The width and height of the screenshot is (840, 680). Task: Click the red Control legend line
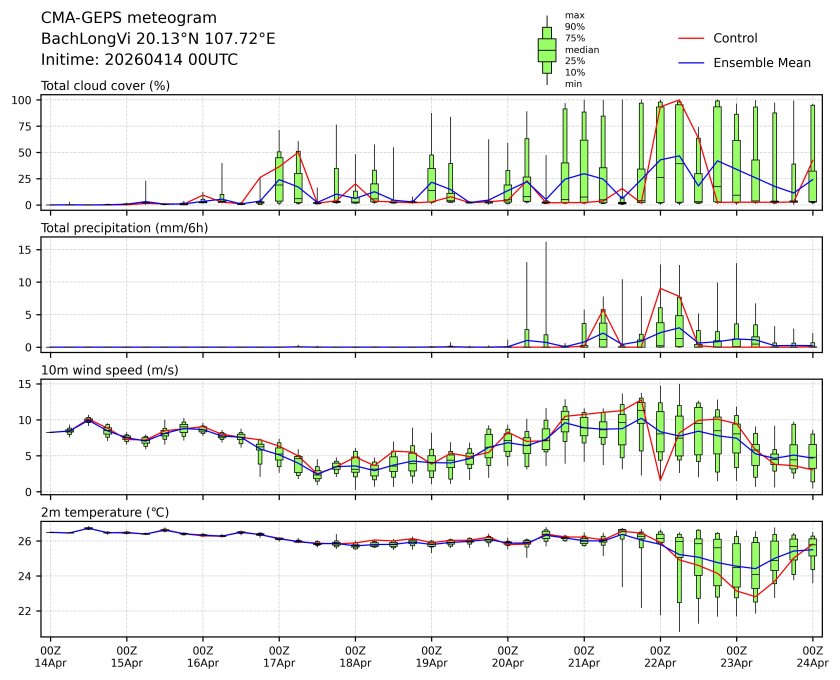pos(692,38)
